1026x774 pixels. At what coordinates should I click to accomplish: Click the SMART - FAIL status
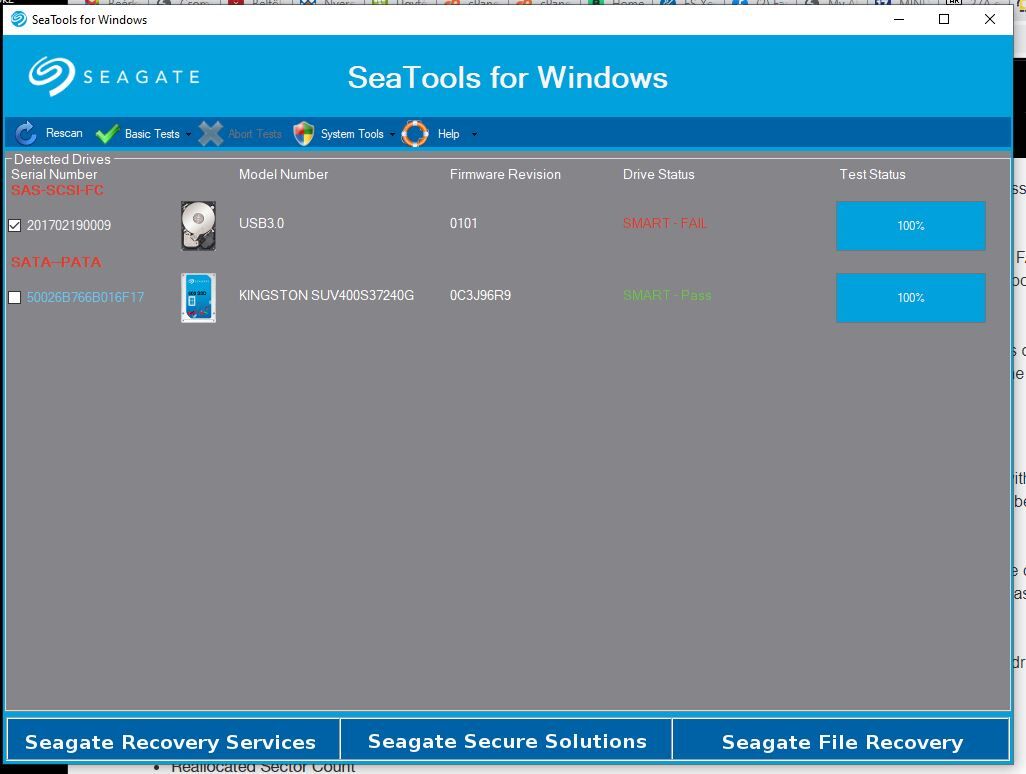coord(665,223)
